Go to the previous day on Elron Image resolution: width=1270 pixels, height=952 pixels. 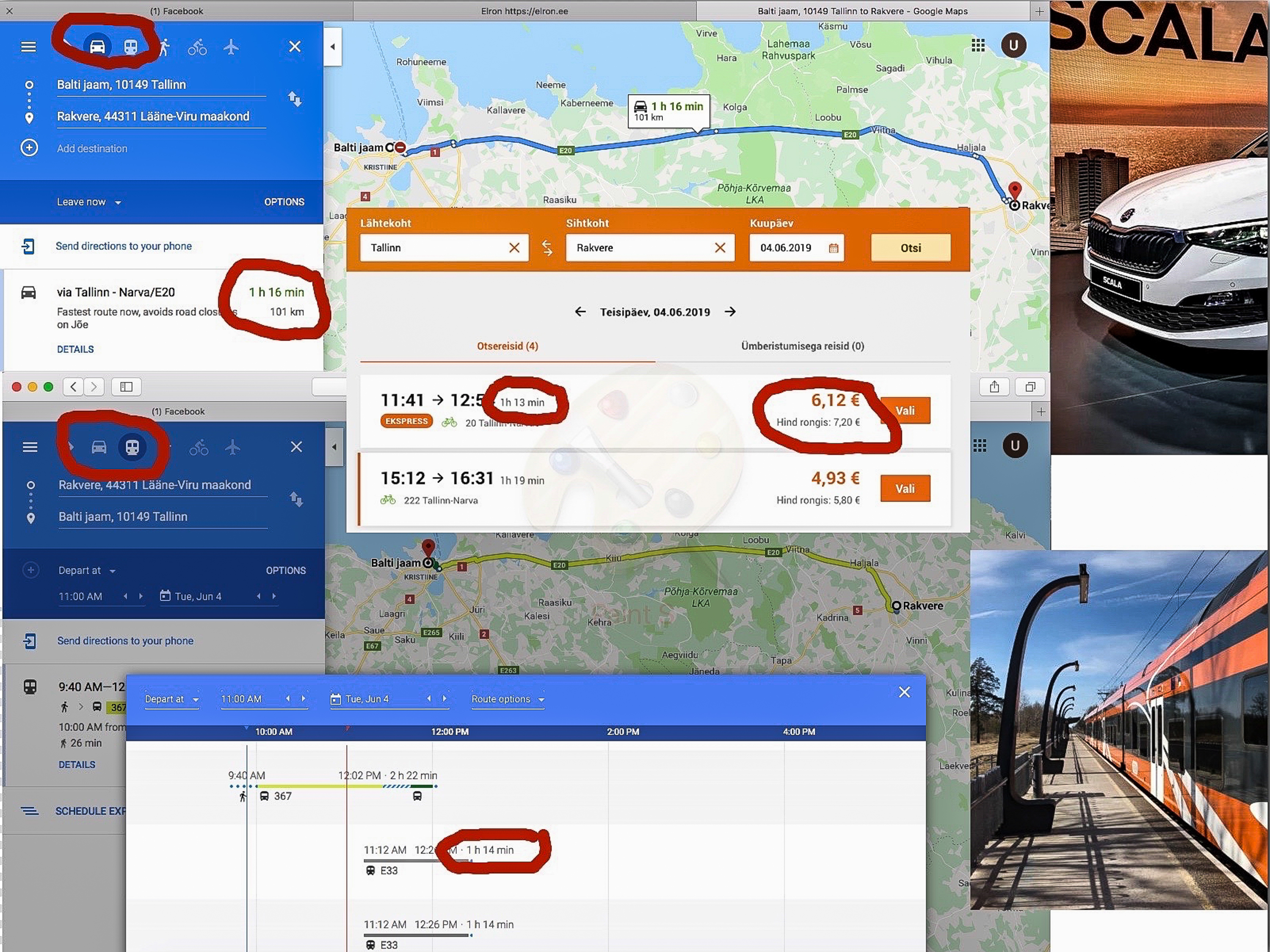(x=580, y=312)
